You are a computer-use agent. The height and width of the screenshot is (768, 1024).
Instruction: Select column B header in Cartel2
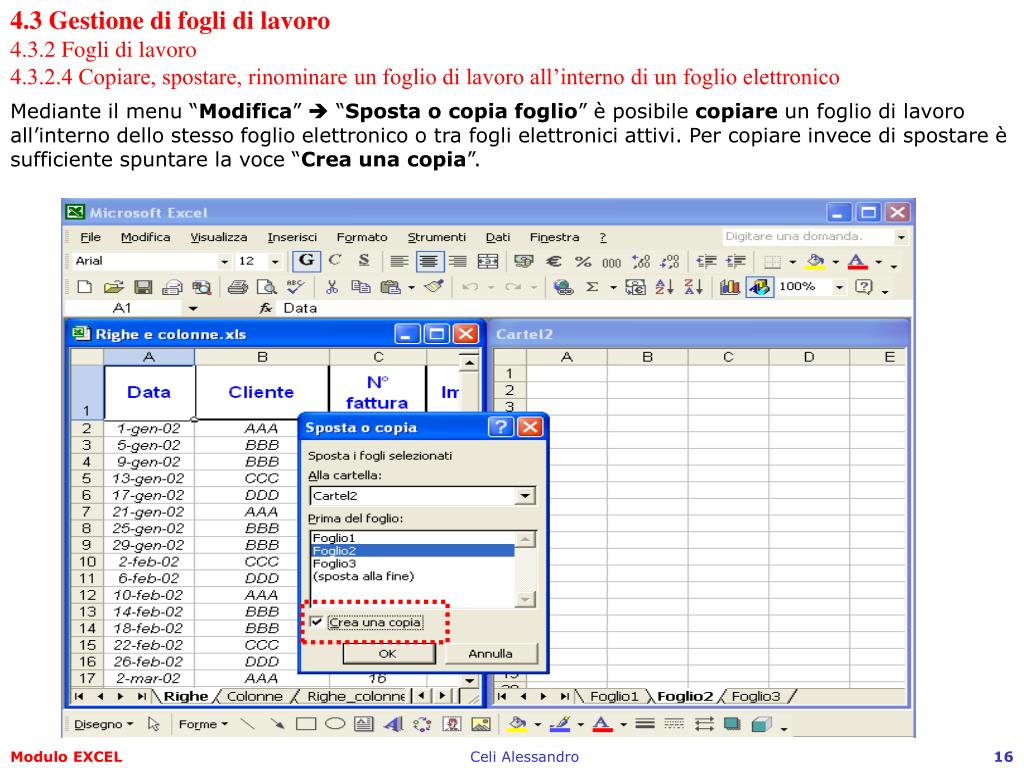point(647,357)
